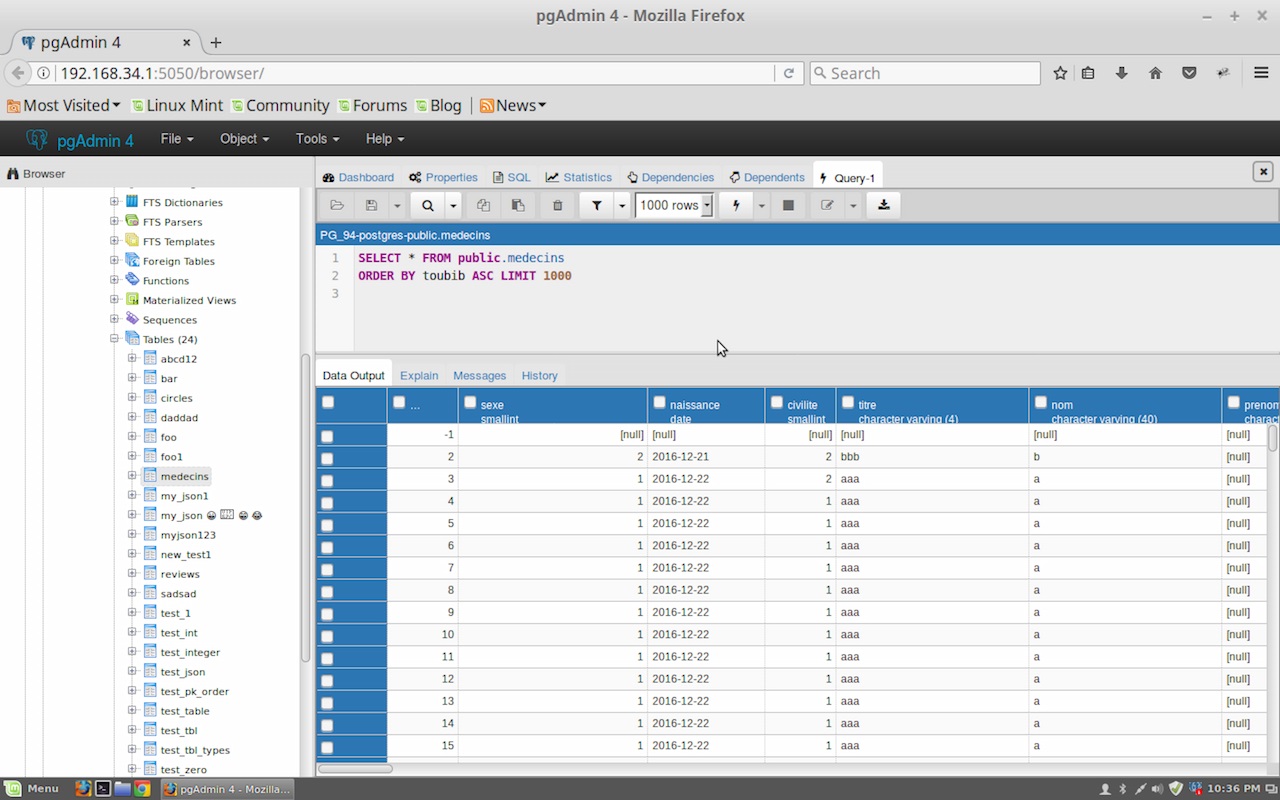Click the Download as CSV icon
This screenshot has height=800, width=1280.
coord(883,205)
